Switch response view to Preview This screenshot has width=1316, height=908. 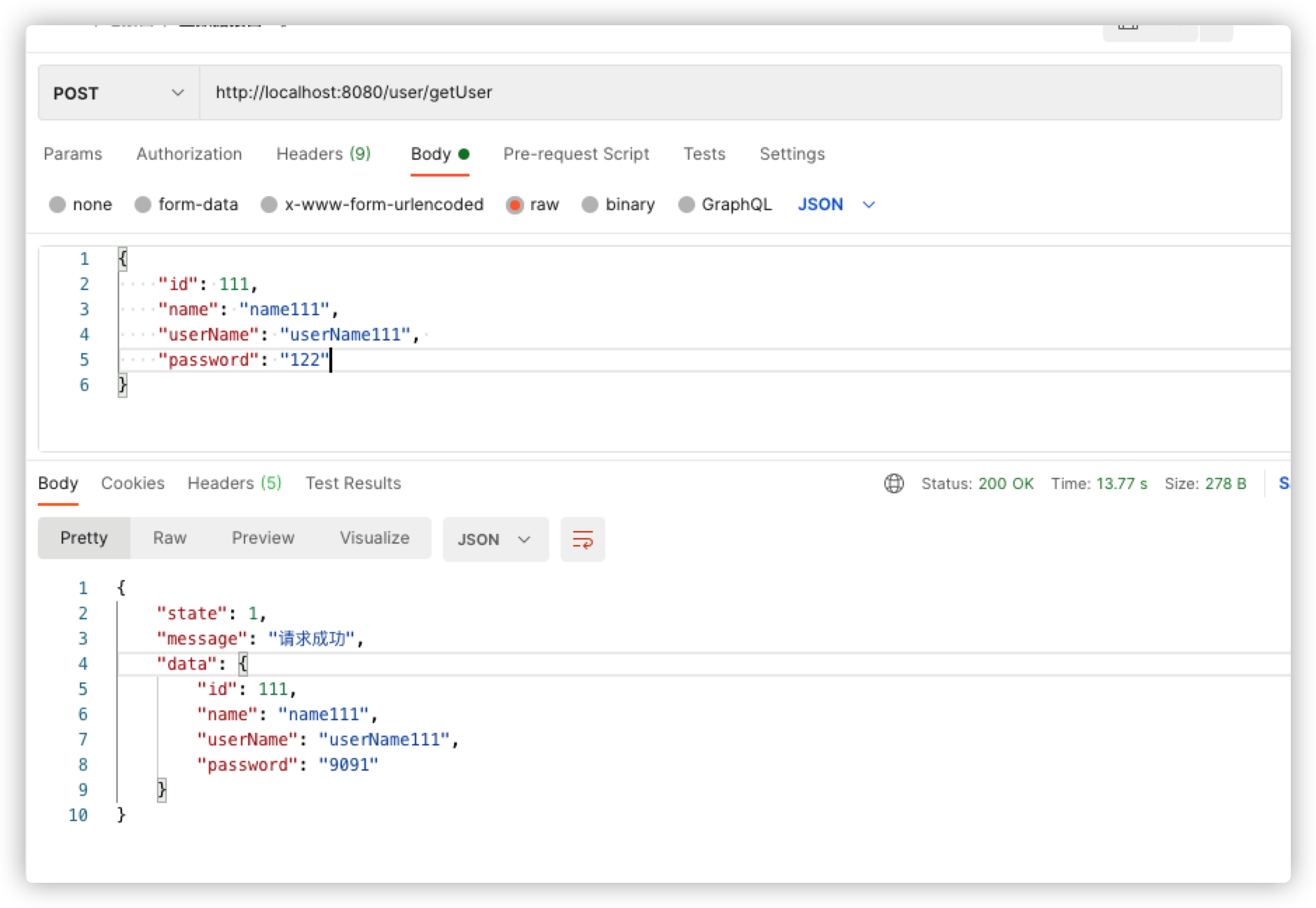click(263, 538)
